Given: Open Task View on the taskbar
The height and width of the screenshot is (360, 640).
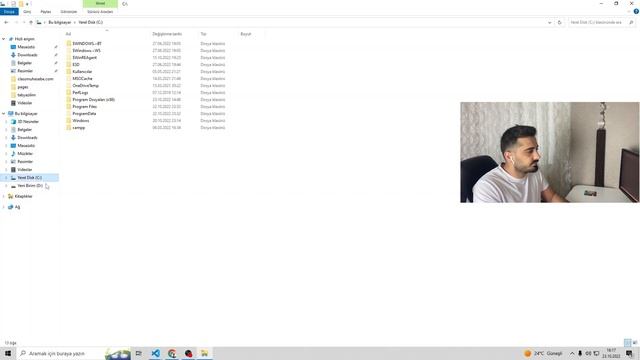Looking at the screenshot, I should (x=139, y=353).
